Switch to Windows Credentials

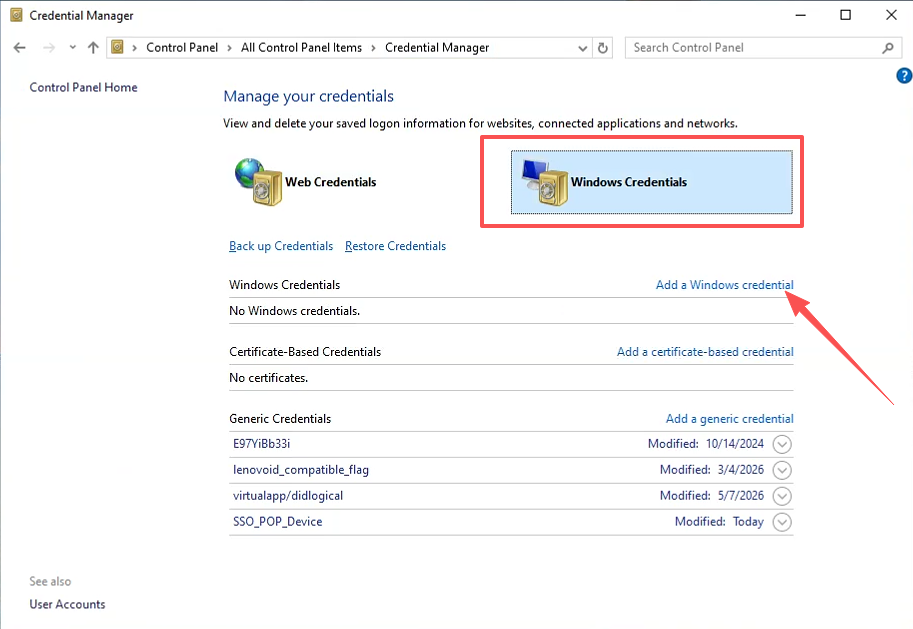[x=652, y=182]
